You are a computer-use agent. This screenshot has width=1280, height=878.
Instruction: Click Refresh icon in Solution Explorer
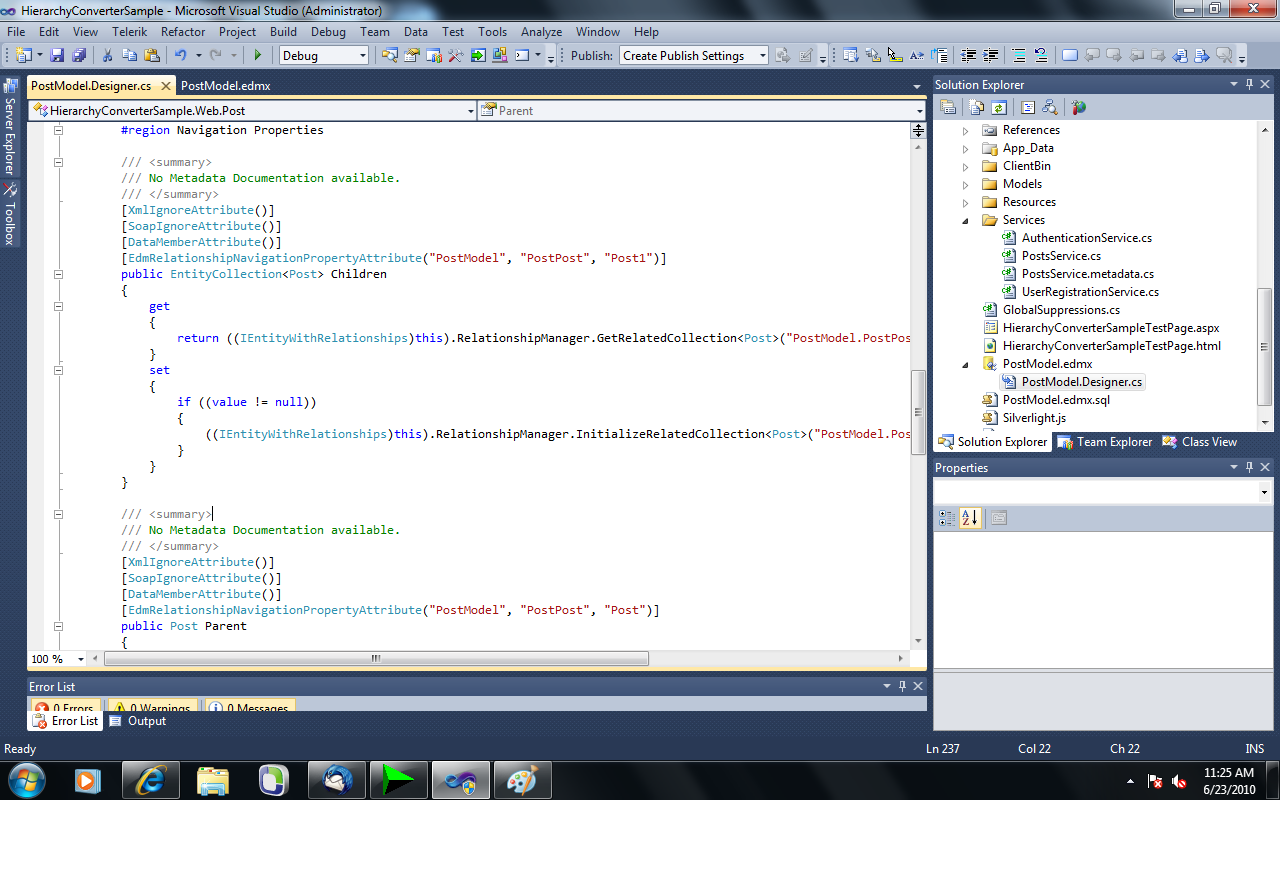pos(998,107)
